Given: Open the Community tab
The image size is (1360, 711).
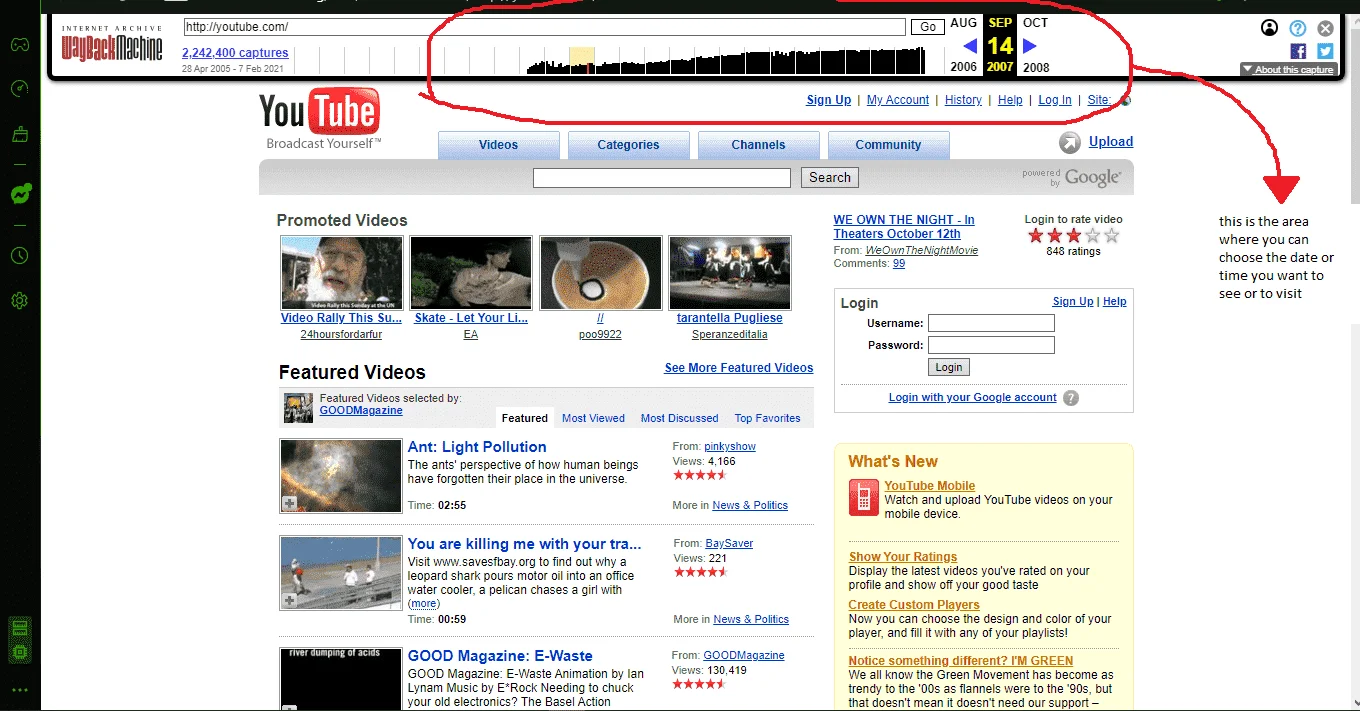Looking at the screenshot, I should [888, 145].
